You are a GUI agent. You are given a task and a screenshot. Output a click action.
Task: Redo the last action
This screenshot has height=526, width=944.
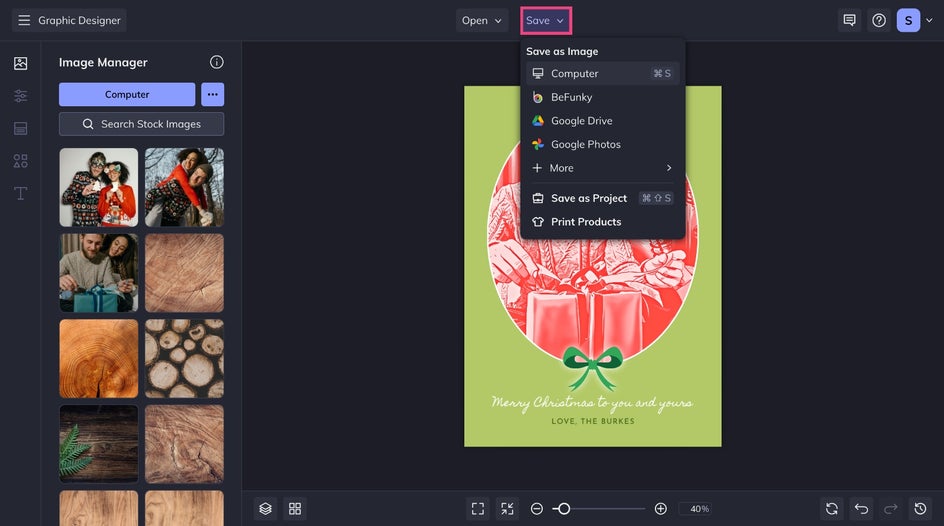coord(891,509)
